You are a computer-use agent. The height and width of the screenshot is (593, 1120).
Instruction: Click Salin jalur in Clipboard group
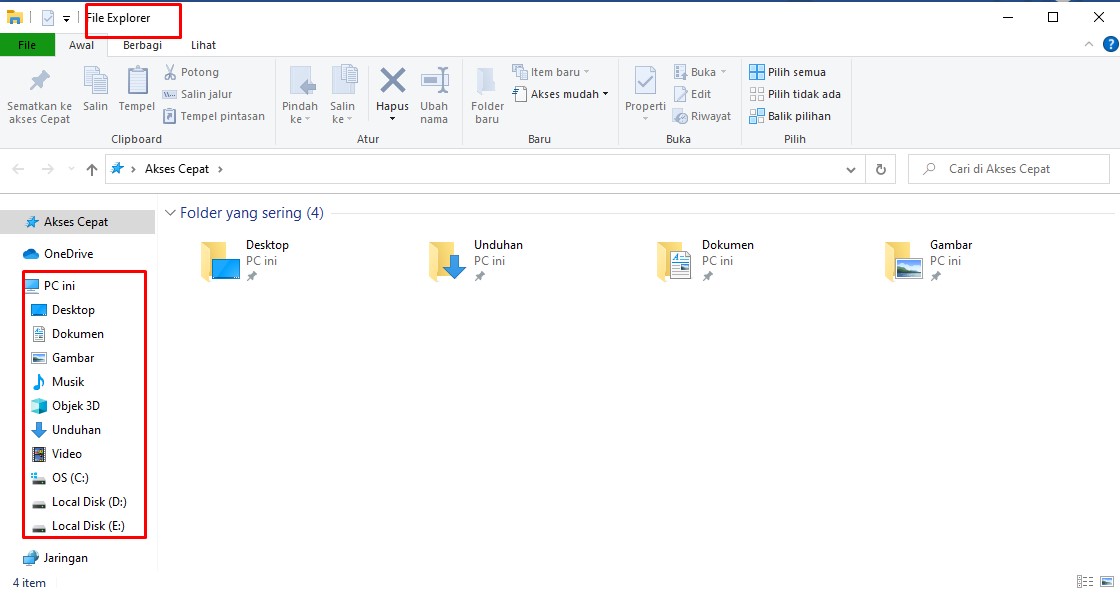[x=197, y=94]
